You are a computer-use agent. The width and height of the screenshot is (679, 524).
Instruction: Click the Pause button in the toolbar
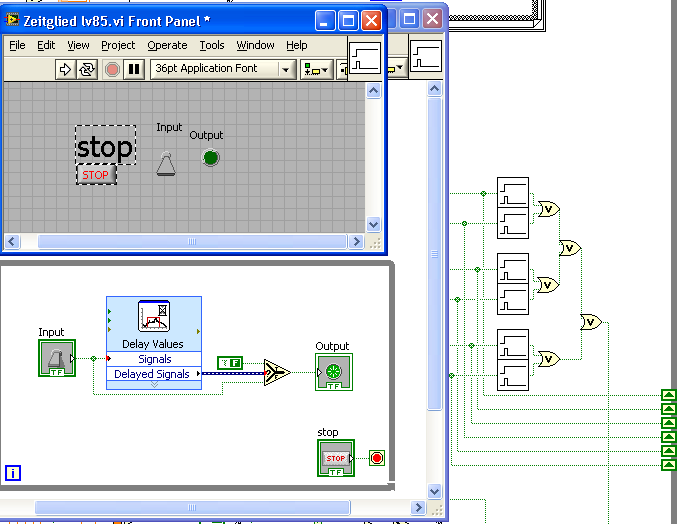coord(134,69)
